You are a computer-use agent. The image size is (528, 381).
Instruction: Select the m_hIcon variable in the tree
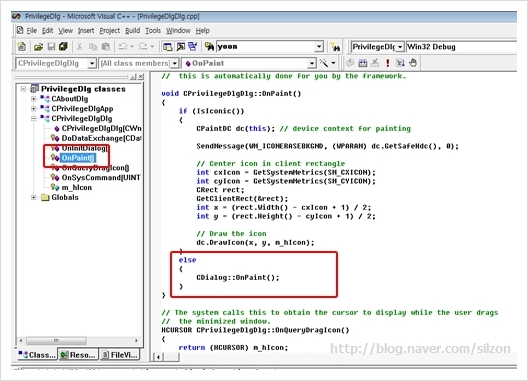(76, 187)
